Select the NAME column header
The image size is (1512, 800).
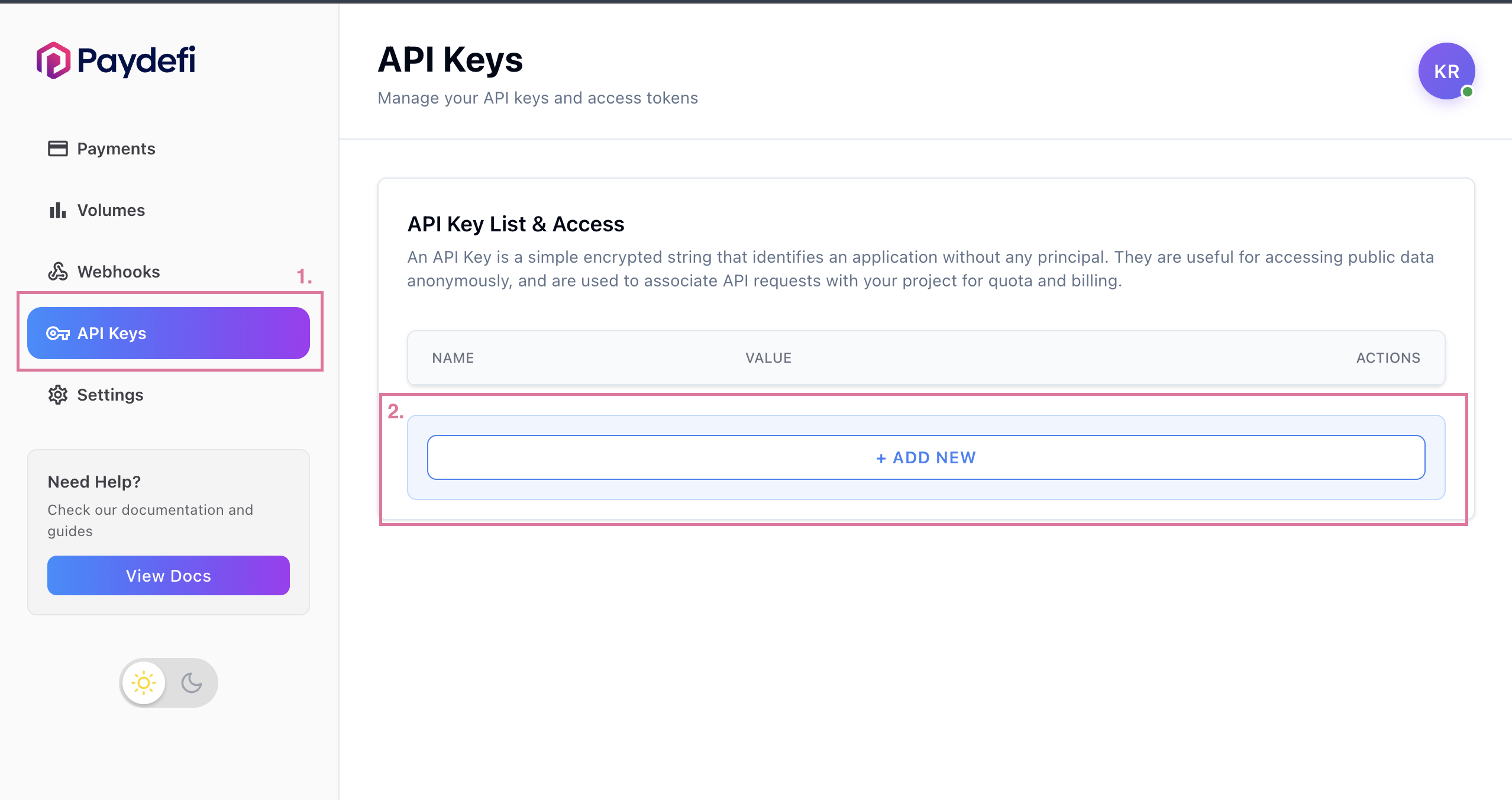click(x=452, y=357)
